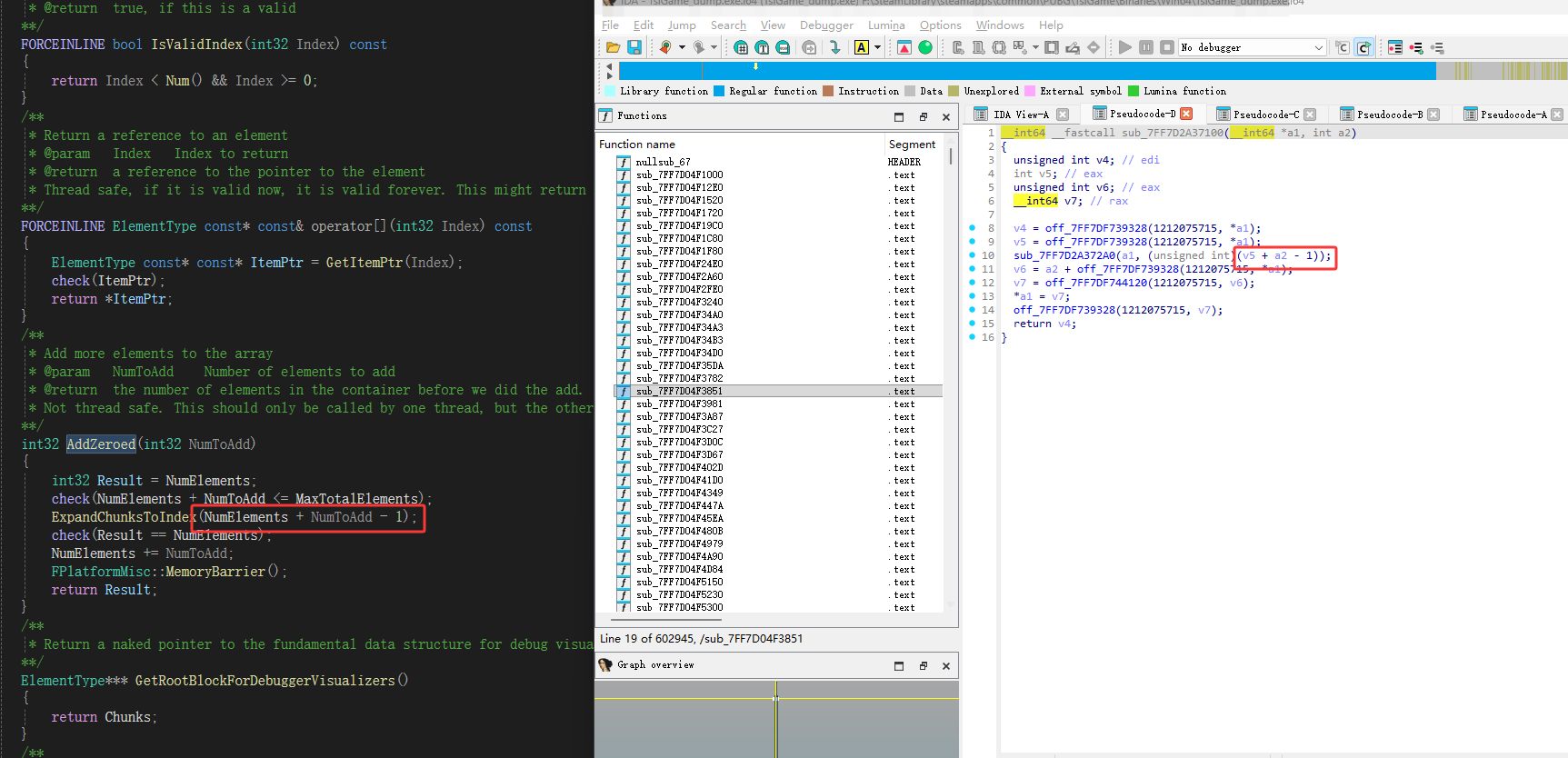Open the Edit menu
This screenshot has height=758, width=1568.
644,25
